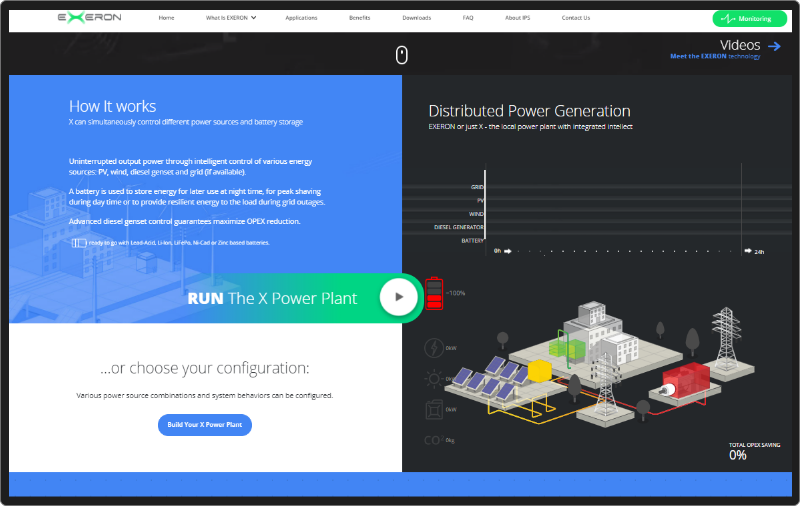This screenshot has height=506, width=800.
Task: Open Contact Us page
Action: click(x=576, y=18)
